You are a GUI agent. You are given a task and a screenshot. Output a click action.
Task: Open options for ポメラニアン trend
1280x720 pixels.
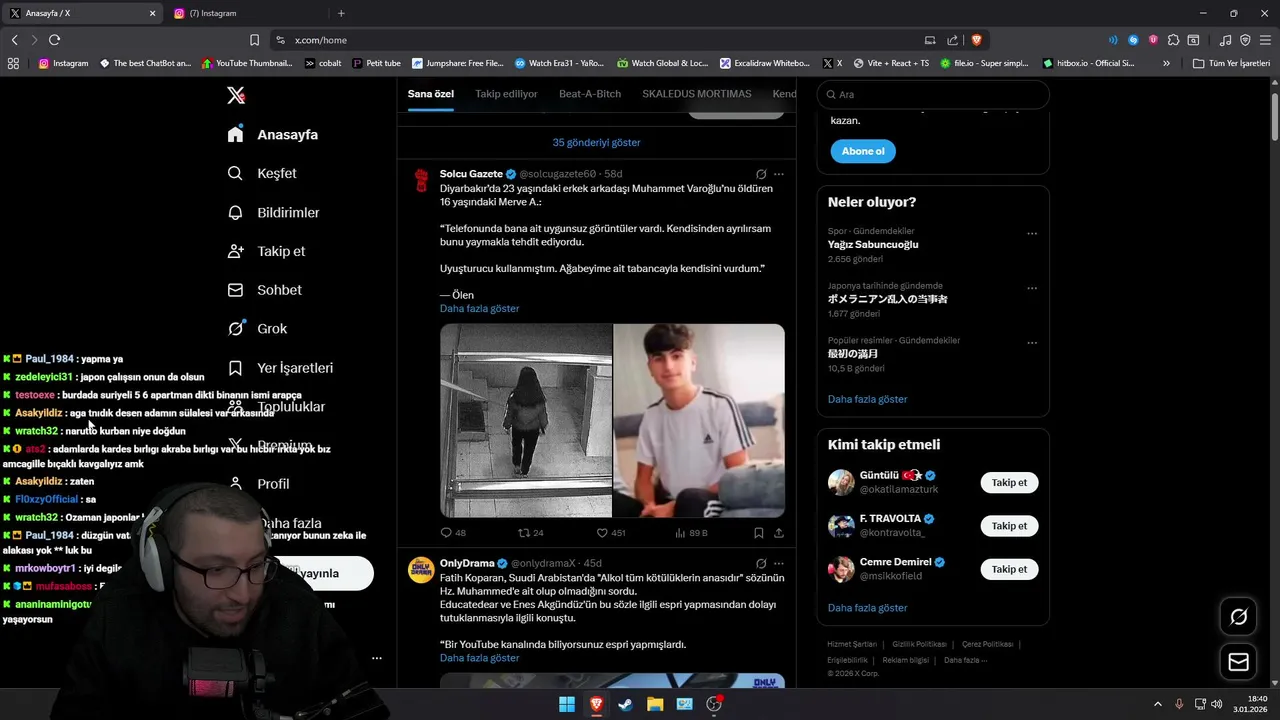[x=1032, y=288]
